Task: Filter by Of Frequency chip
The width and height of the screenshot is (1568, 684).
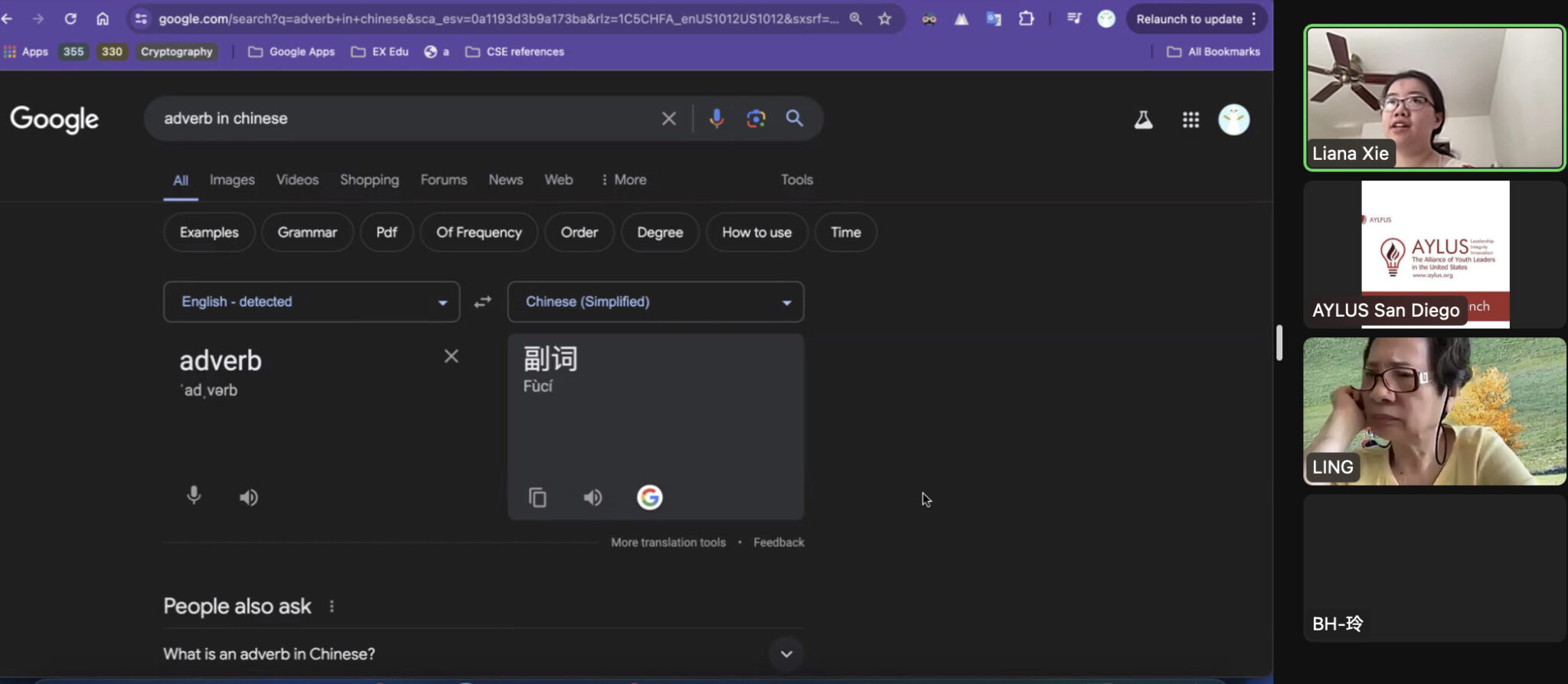Action: 479,233
